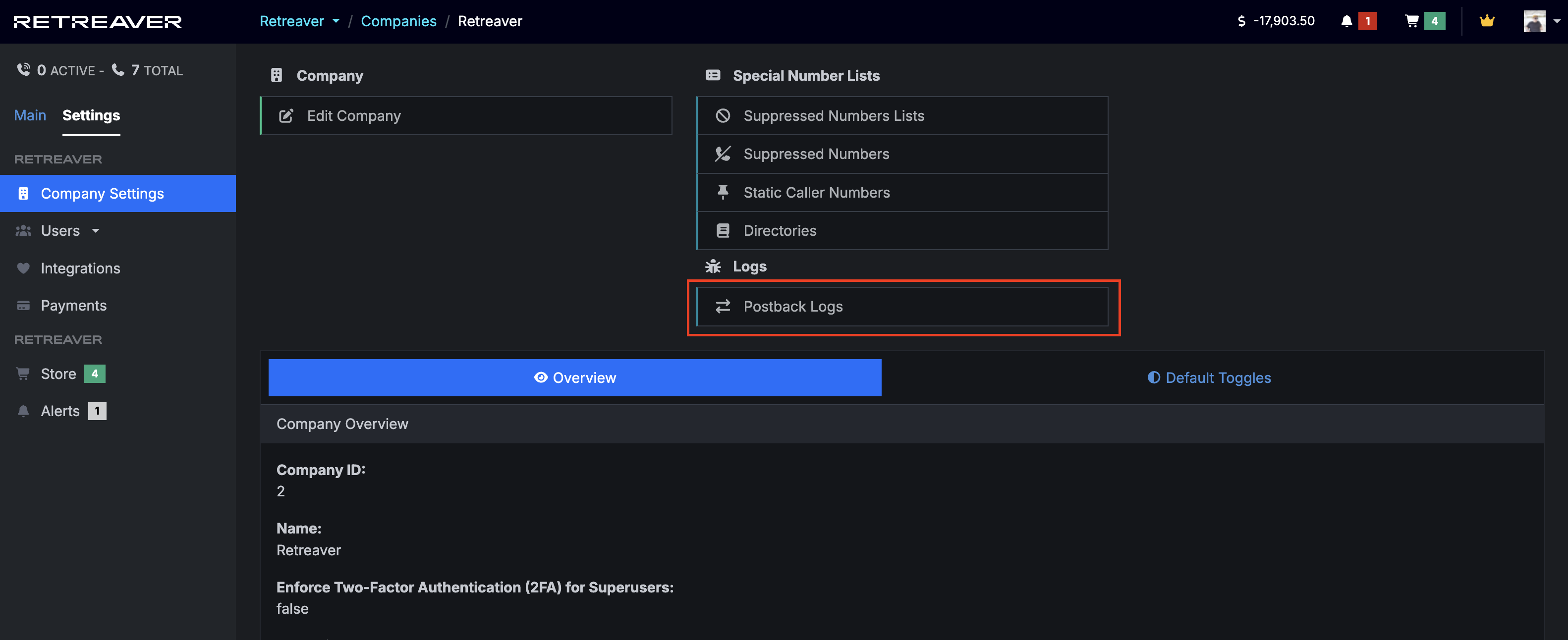Click the Suppressed Numbers Lists ban icon
The image size is (1568, 640).
723,115
